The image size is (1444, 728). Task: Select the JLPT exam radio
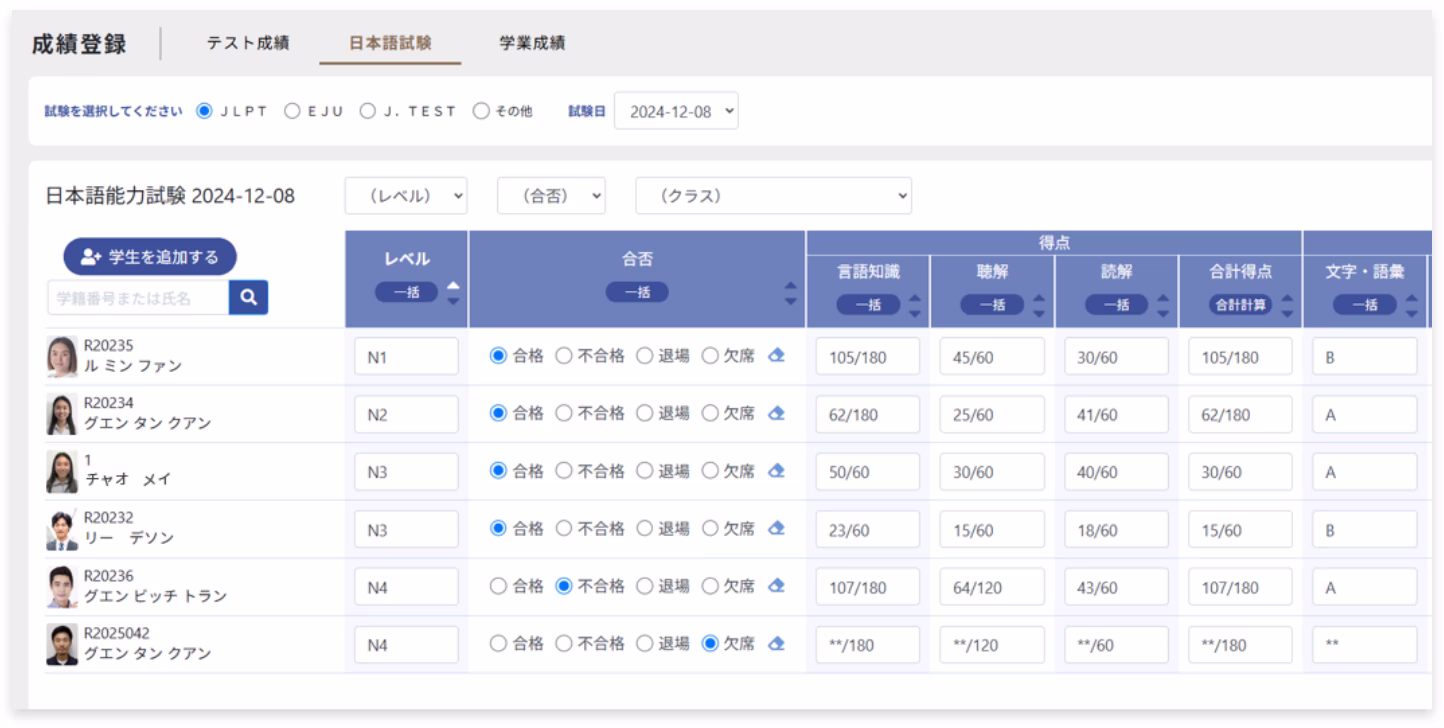click(205, 111)
